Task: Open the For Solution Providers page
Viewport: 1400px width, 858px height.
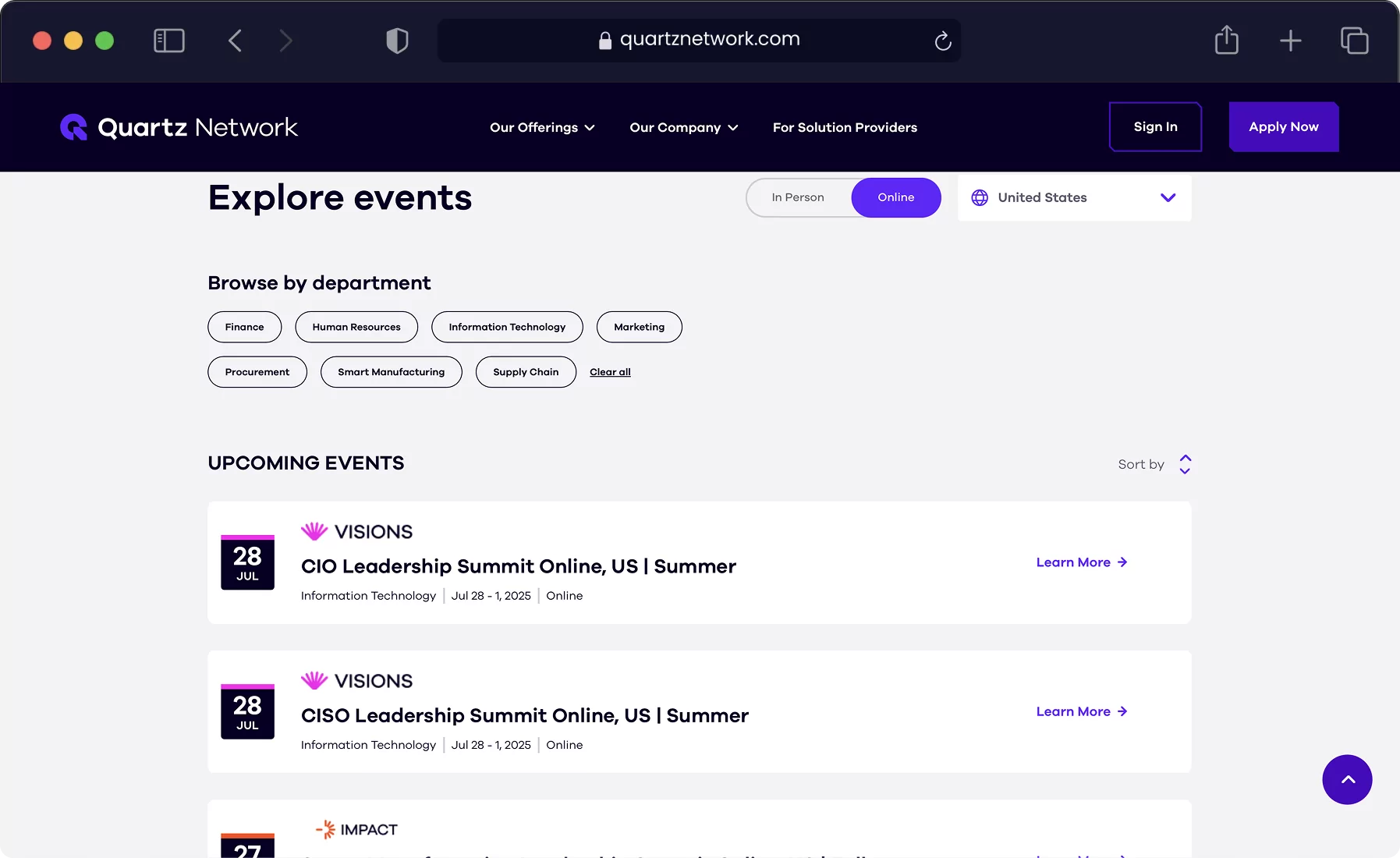Action: point(845,127)
